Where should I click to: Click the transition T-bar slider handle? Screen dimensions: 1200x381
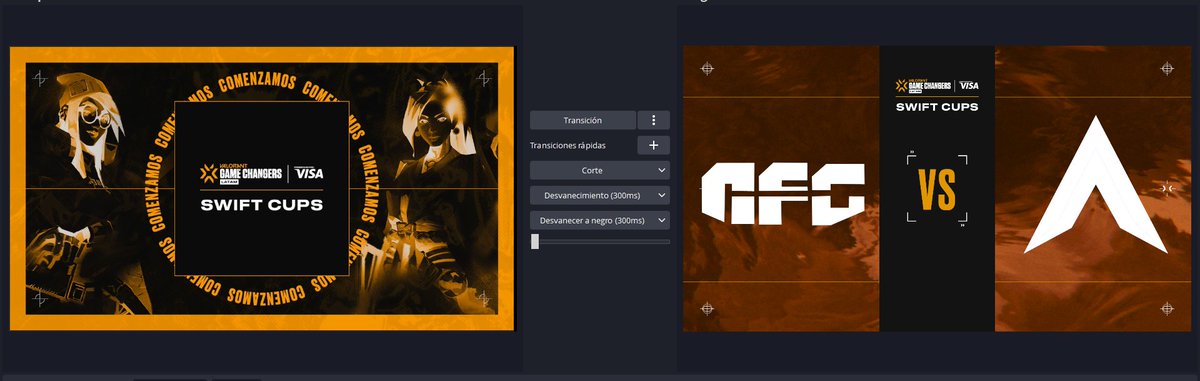535,241
